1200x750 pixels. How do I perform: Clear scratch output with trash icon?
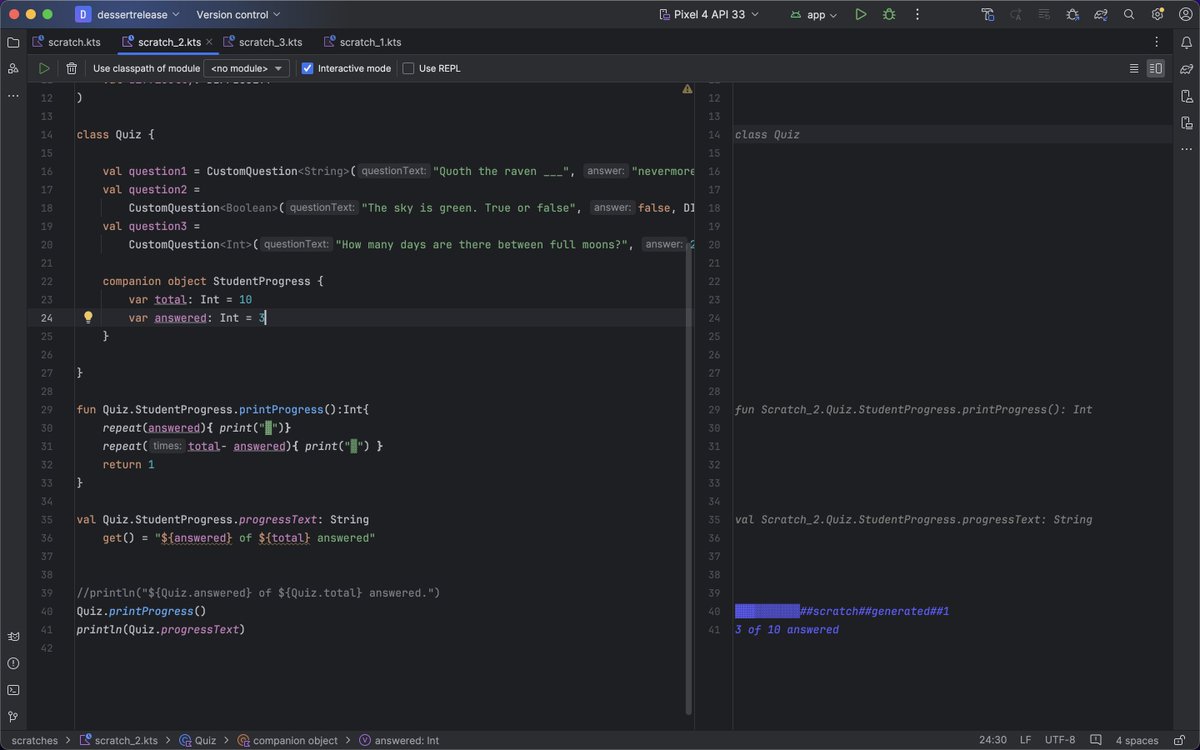tap(72, 68)
